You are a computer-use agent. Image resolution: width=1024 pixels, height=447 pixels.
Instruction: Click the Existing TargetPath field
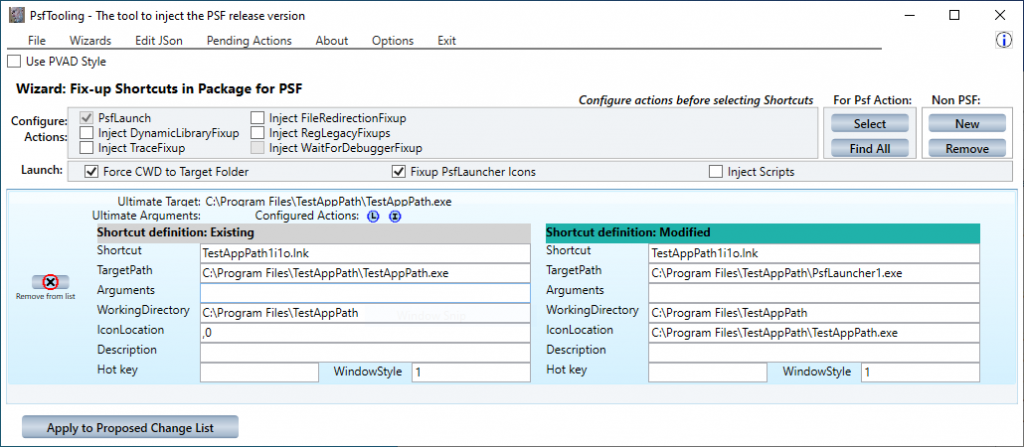click(x=365, y=273)
